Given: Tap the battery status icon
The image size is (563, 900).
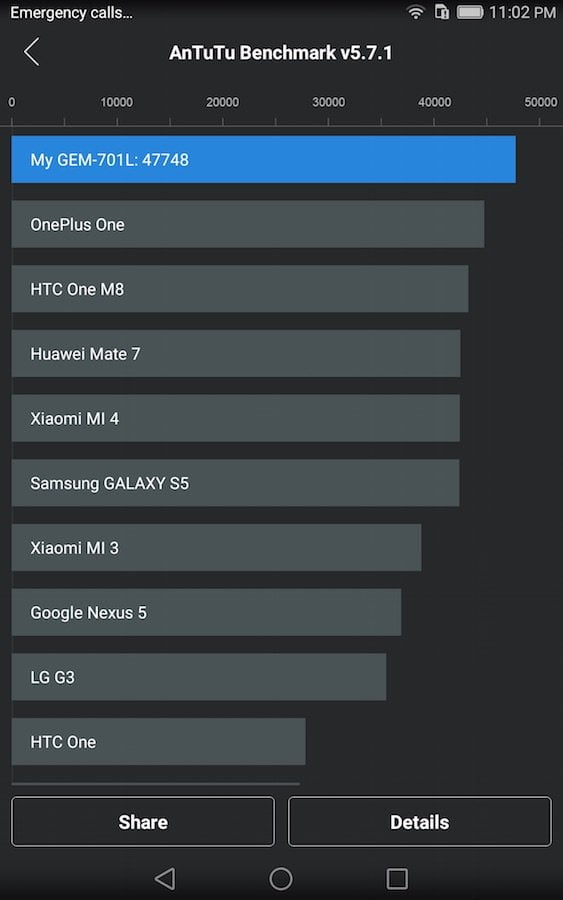Looking at the screenshot, I should pos(470,12).
